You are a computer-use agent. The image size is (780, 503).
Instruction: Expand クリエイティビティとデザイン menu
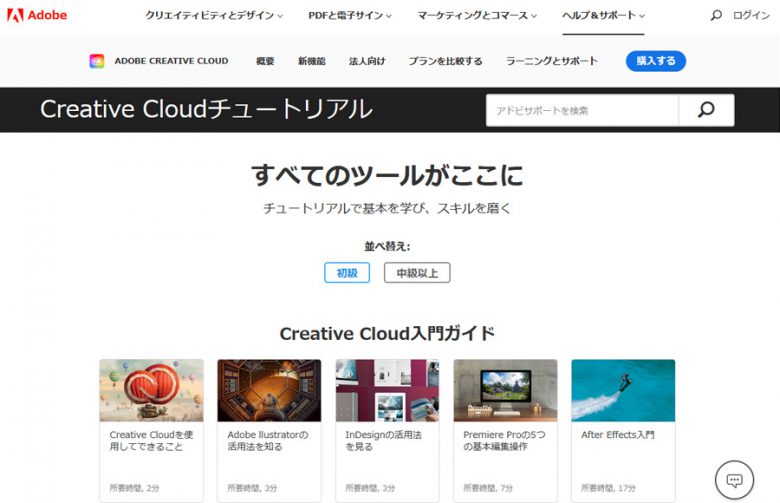pyautogui.click(x=214, y=15)
